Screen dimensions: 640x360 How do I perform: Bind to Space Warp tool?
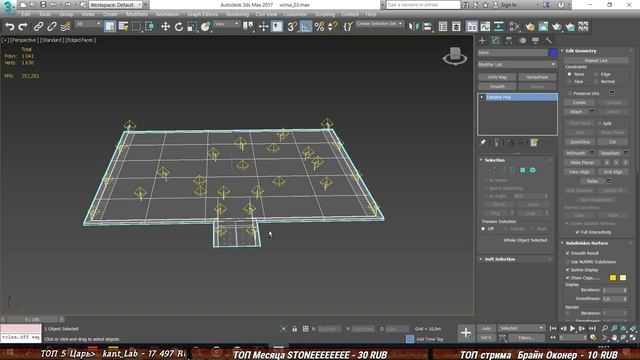click(65, 27)
